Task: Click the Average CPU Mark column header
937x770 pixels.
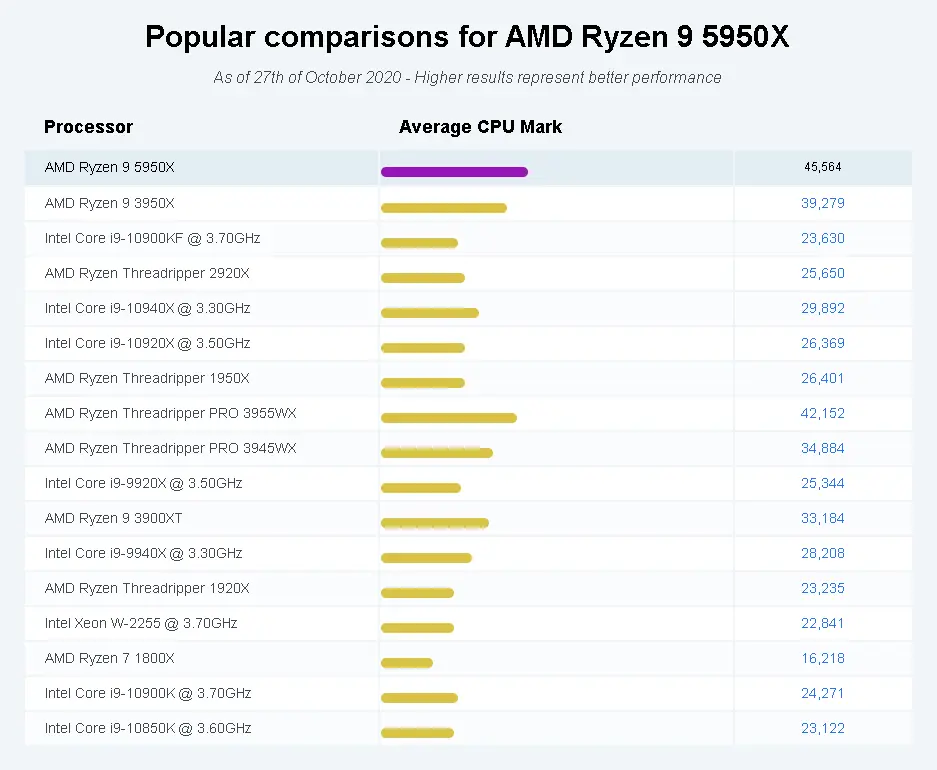Action: point(480,127)
